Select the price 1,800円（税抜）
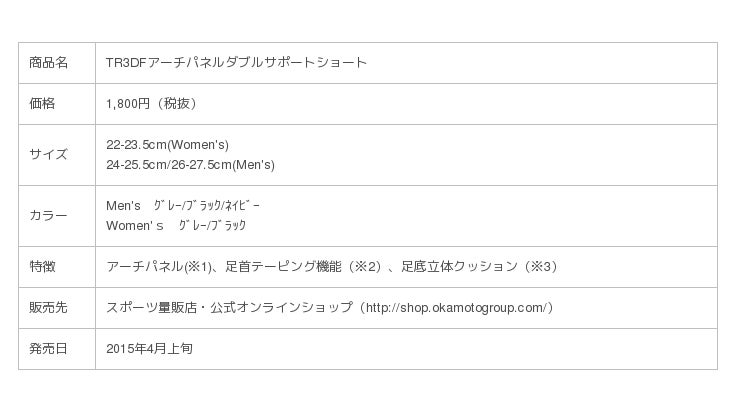740x410 pixels. tap(148, 102)
